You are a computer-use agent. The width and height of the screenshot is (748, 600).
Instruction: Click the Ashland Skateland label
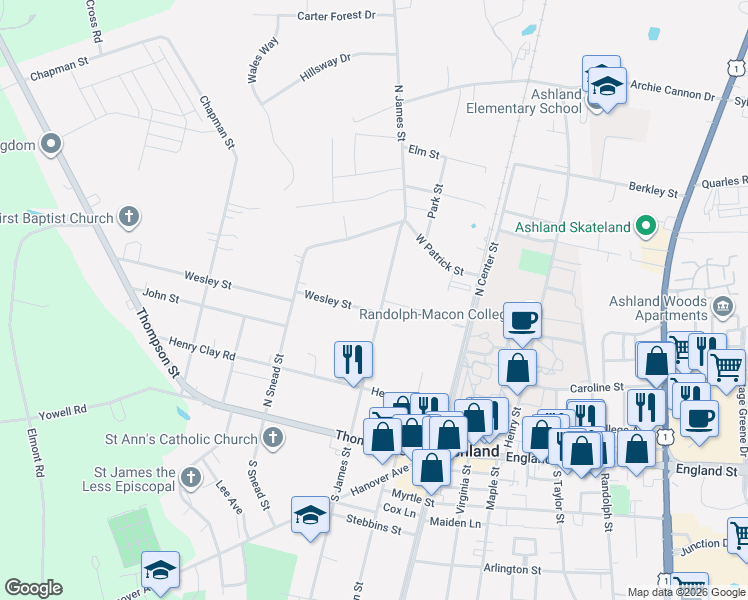573,227
